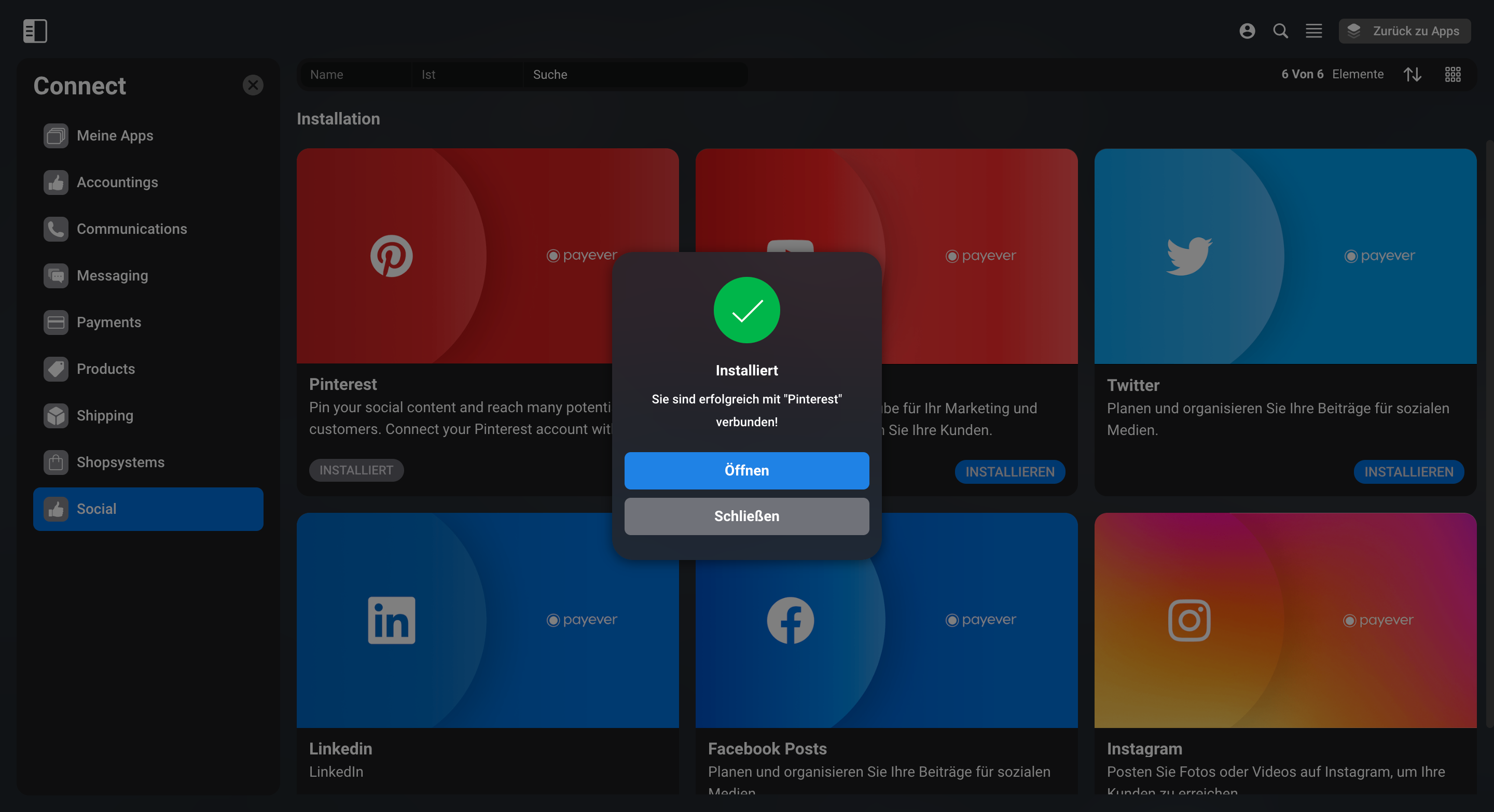1494x812 pixels.
Task: Click the Pinterest logo icon
Action: coord(392,256)
